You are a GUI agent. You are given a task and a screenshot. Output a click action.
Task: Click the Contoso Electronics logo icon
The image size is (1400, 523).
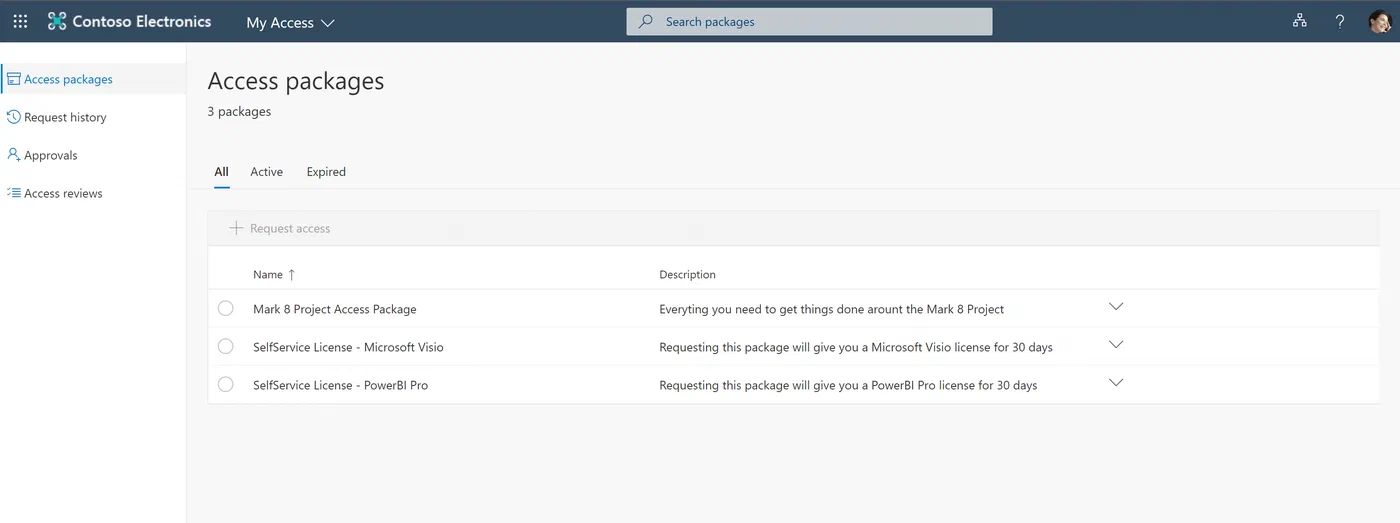[x=57, y=21]
